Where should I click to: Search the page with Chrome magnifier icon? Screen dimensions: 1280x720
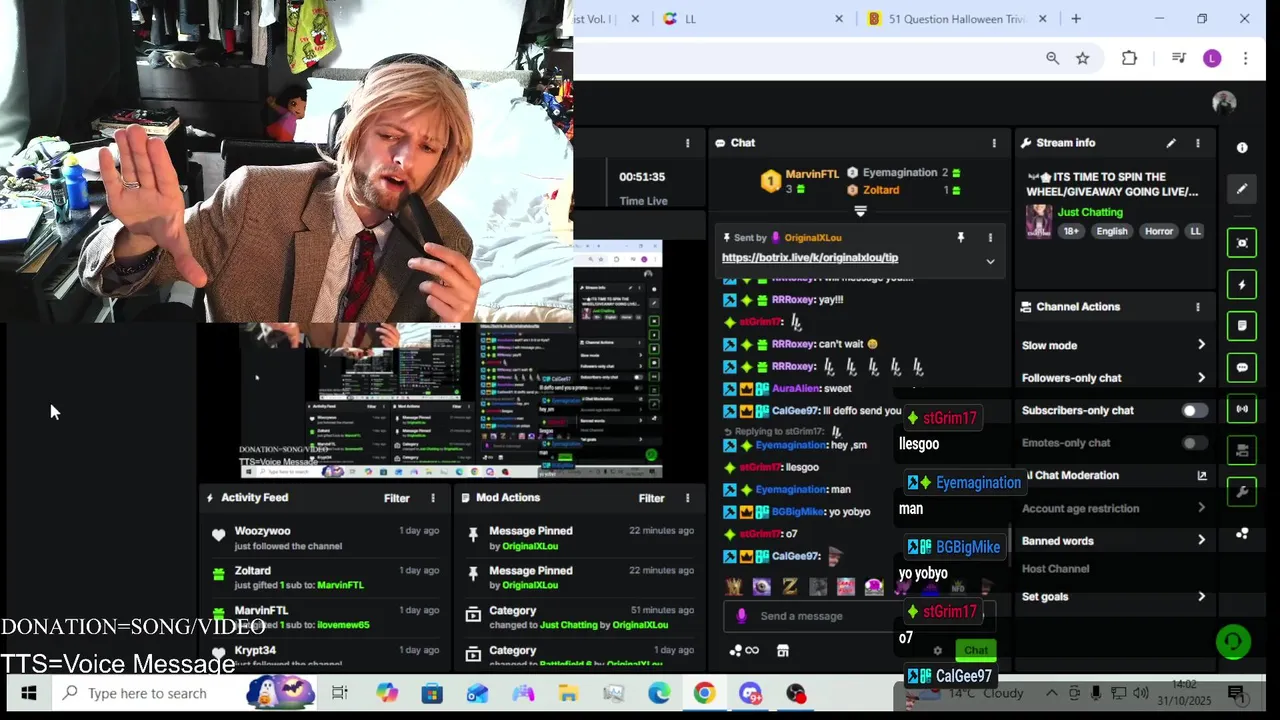[x=1052, y=59]
